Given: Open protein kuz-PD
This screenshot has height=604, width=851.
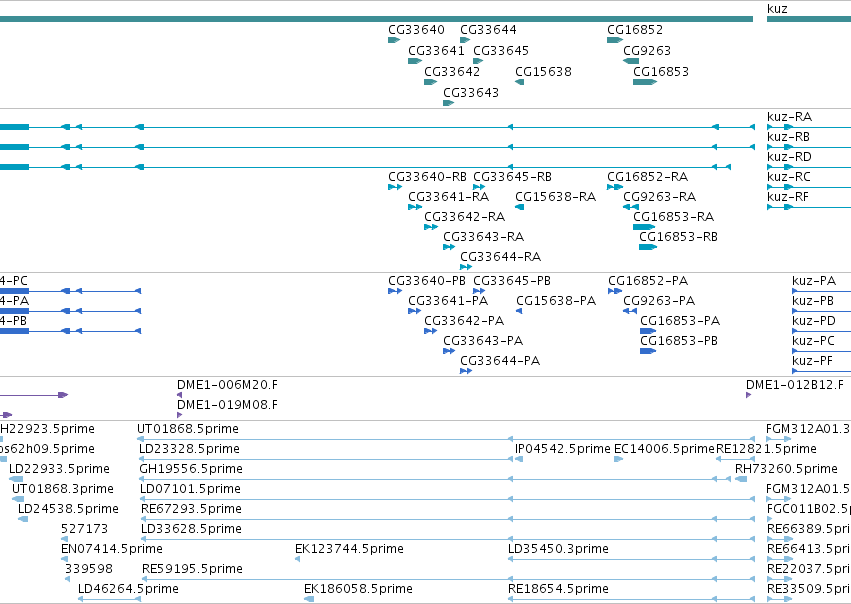Looking at the screenshot, I should (x=814, y=321).
